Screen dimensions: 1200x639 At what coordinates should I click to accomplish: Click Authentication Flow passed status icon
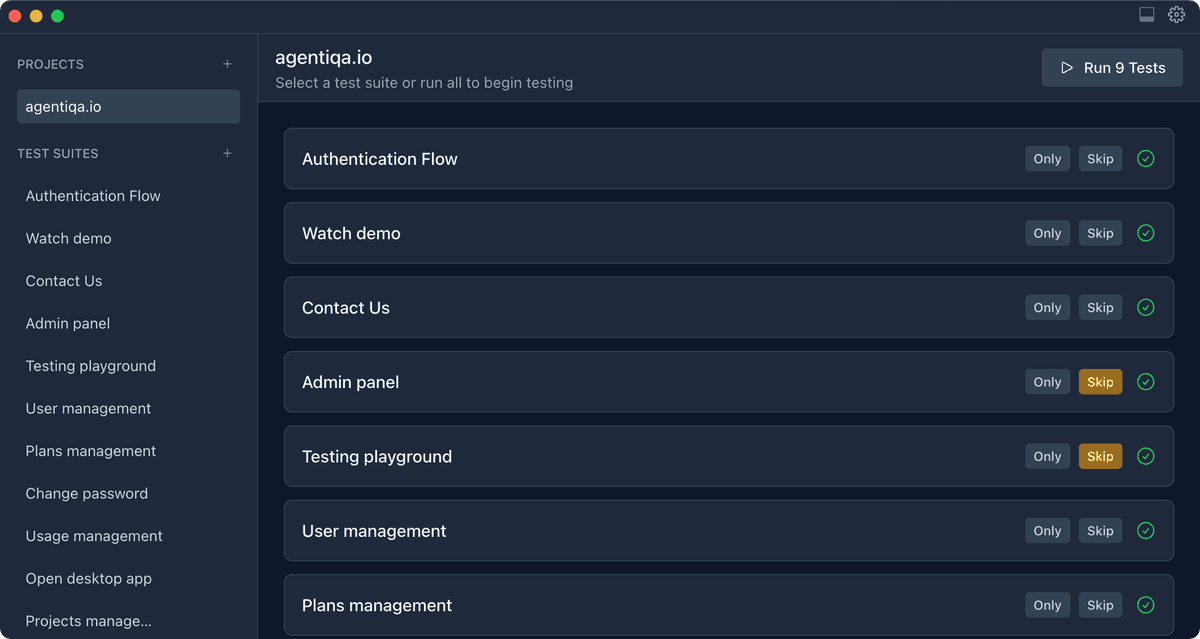(x=1146, y=159)
